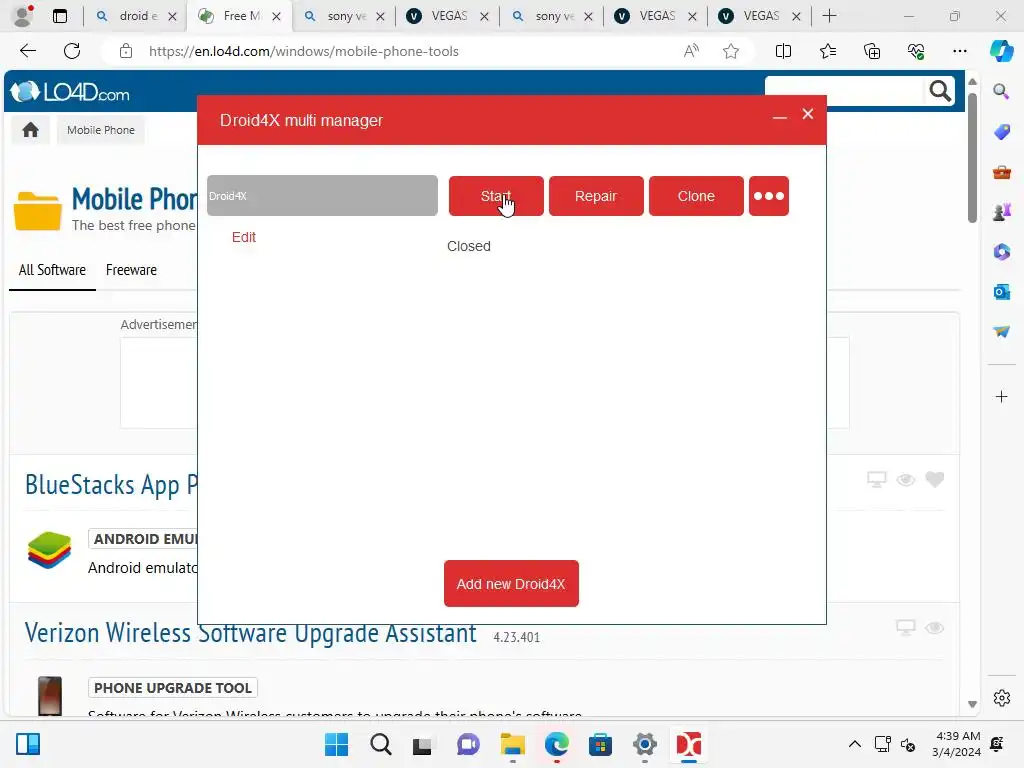Image resolution: width=1024 pixels, height=768 pixels.
Task: Select the Freeware tab
Action: (131, 270)
